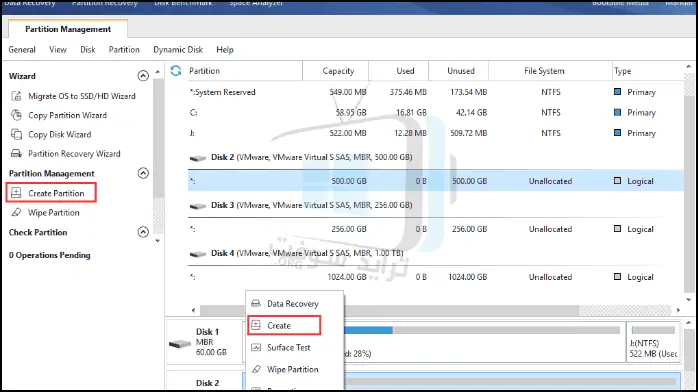Screen dimensions: 698x392
Task: Click the Create Partition icon in sidebar
Action: (x=16, y=193)
